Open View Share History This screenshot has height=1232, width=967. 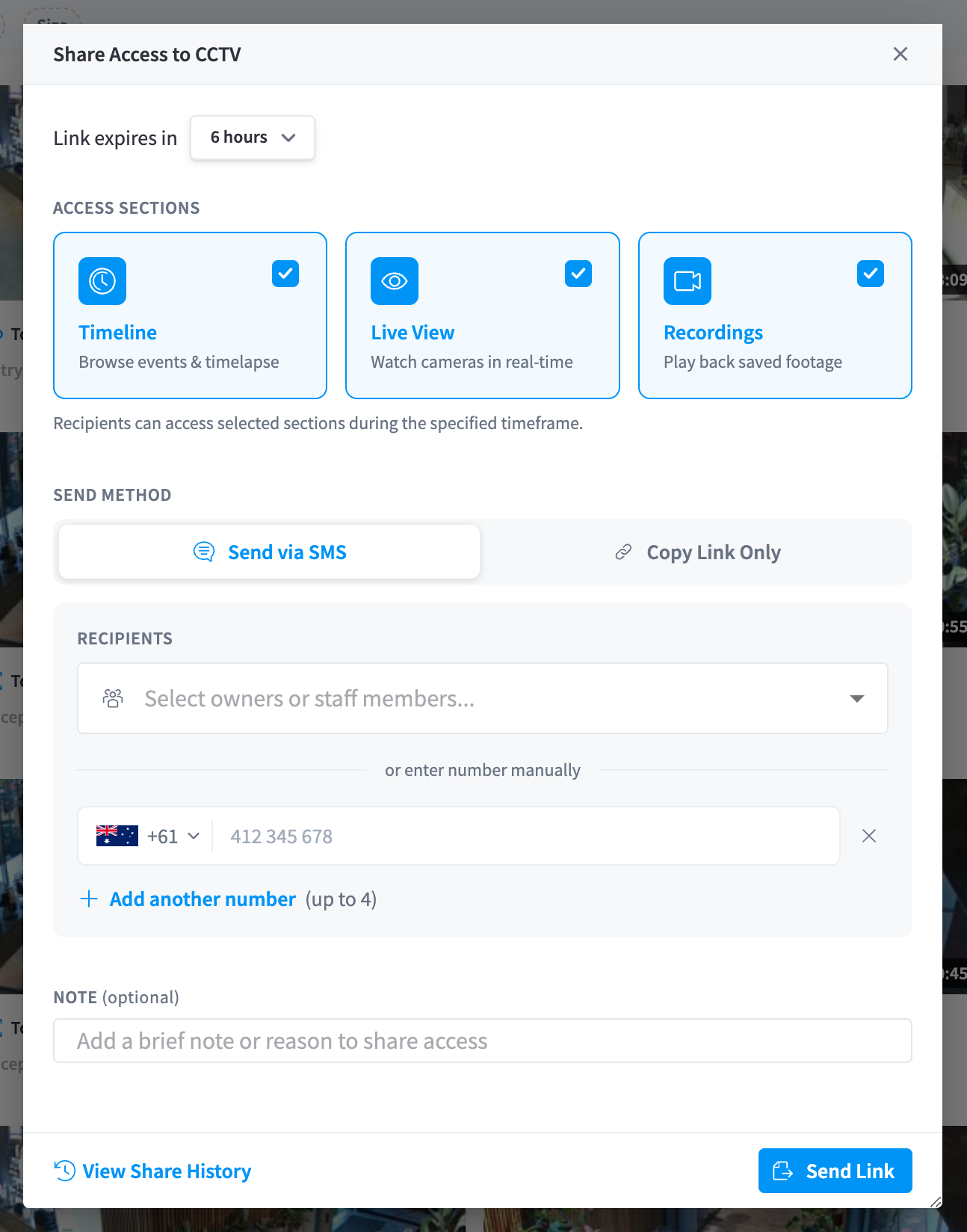pyautogui.click(x=152, y=1171)
